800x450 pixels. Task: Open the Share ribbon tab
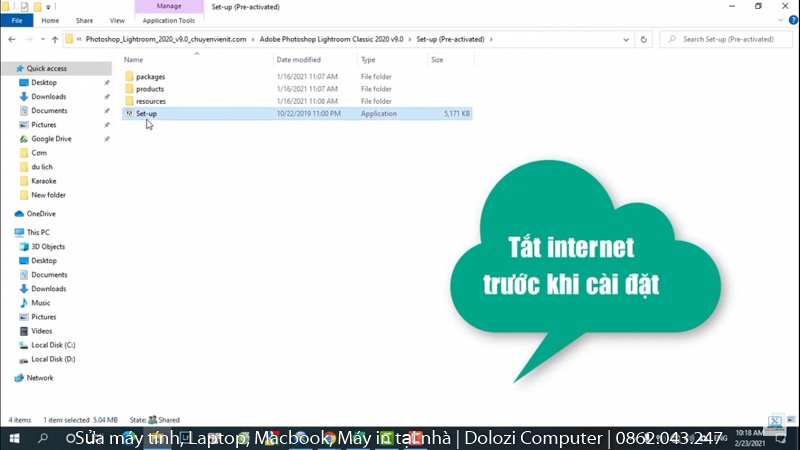click(84, 20)
